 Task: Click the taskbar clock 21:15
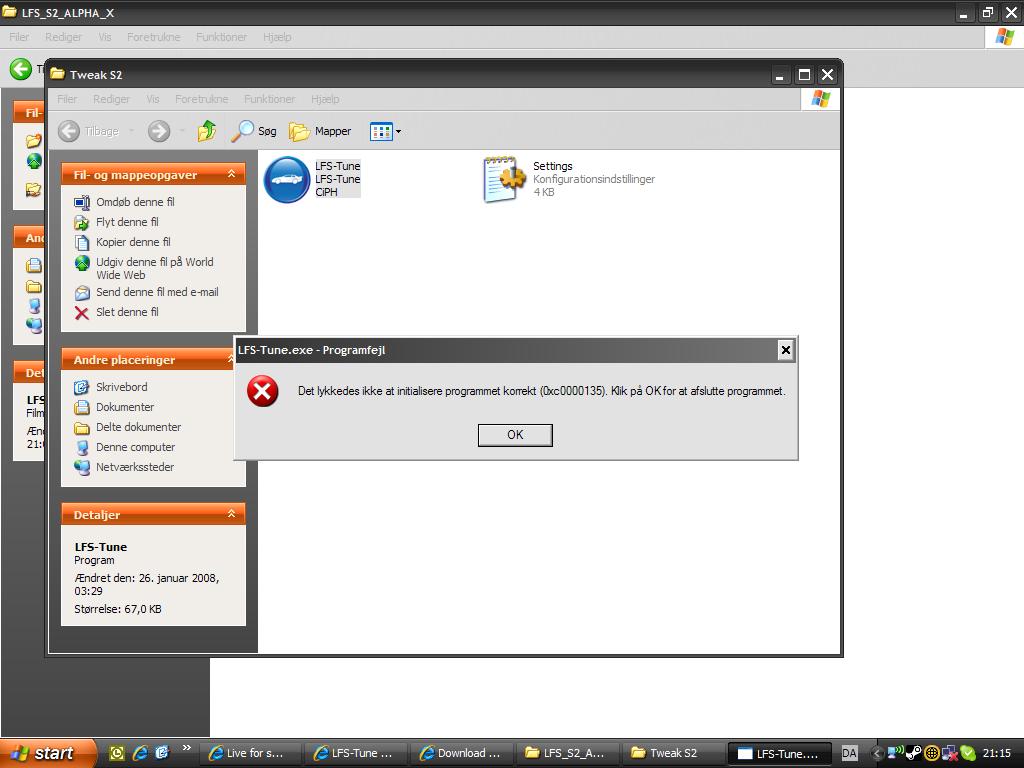(997, 753)
